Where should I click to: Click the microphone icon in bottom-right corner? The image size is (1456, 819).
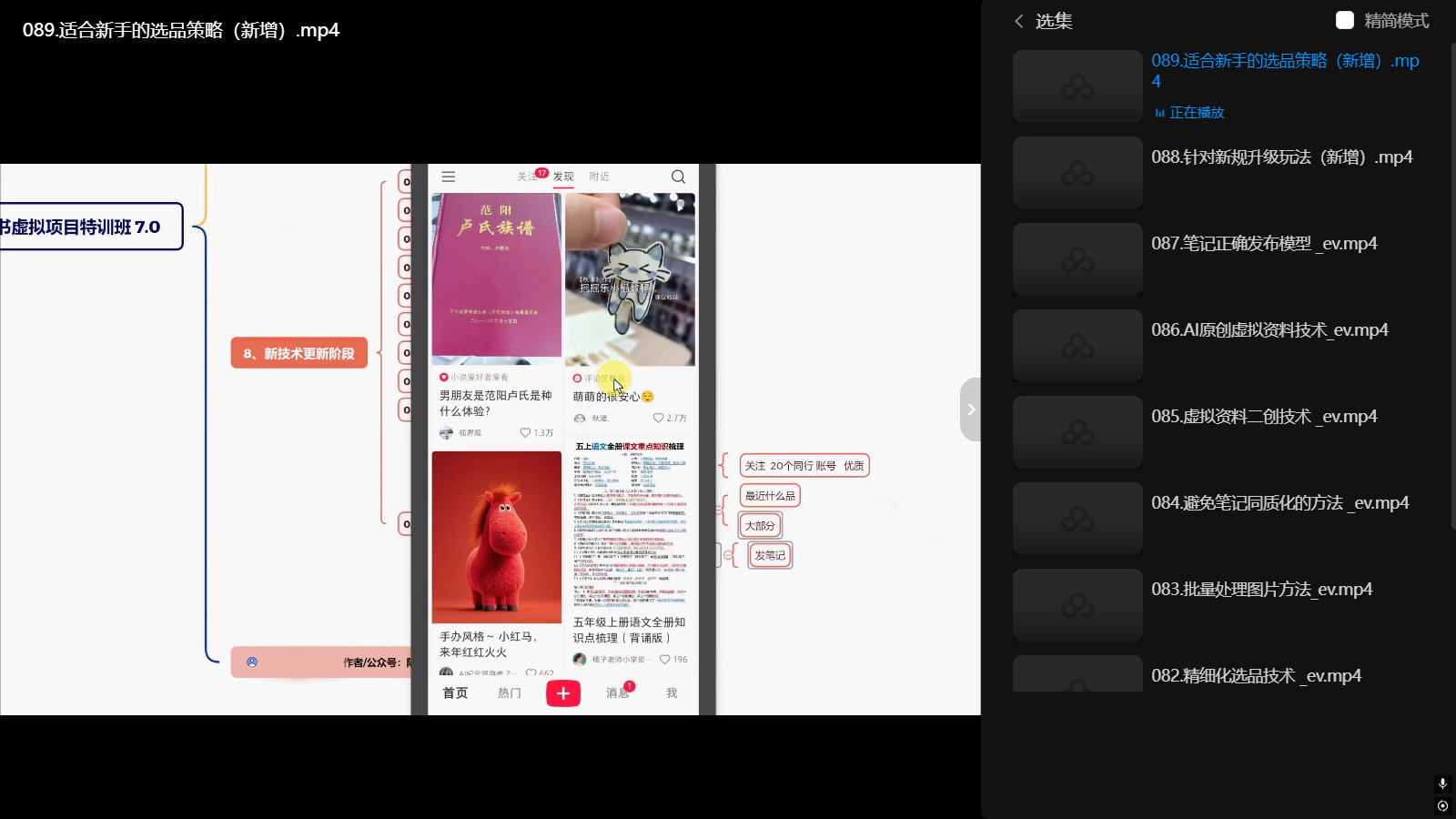pyautogui.click(x=1442, y=784)
